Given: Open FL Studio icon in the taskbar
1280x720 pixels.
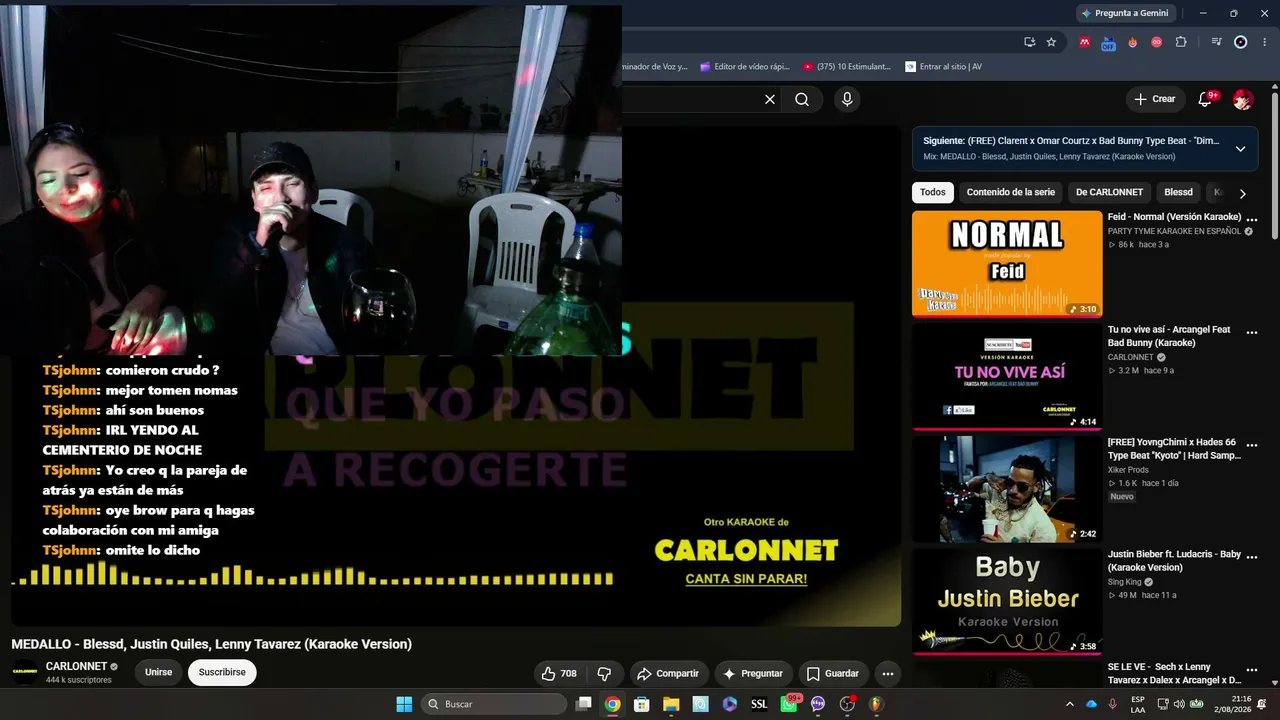Looking at the screenshot, I should 877,704.
